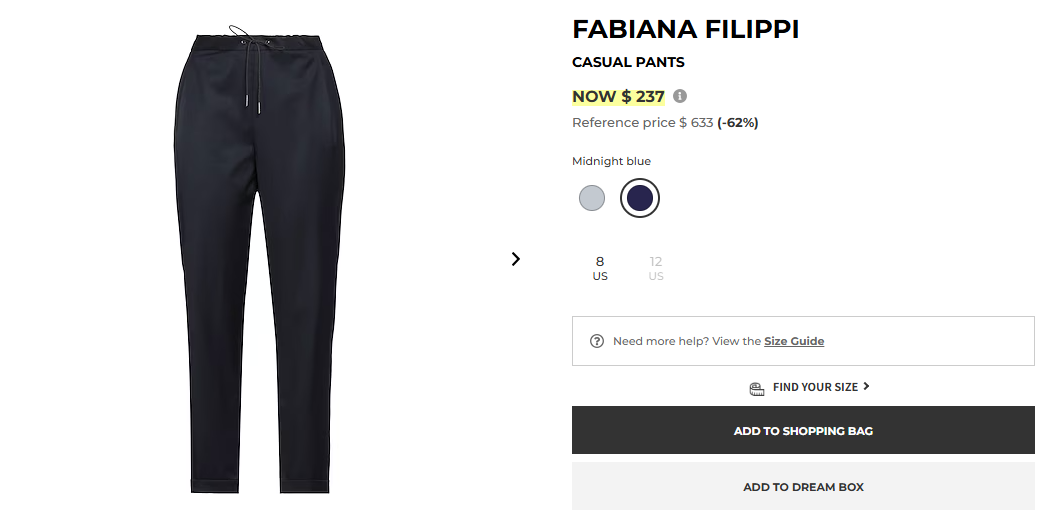Click the Casual Pants category label
This screenshot has width=1048, height=516.
click(628, 62)
